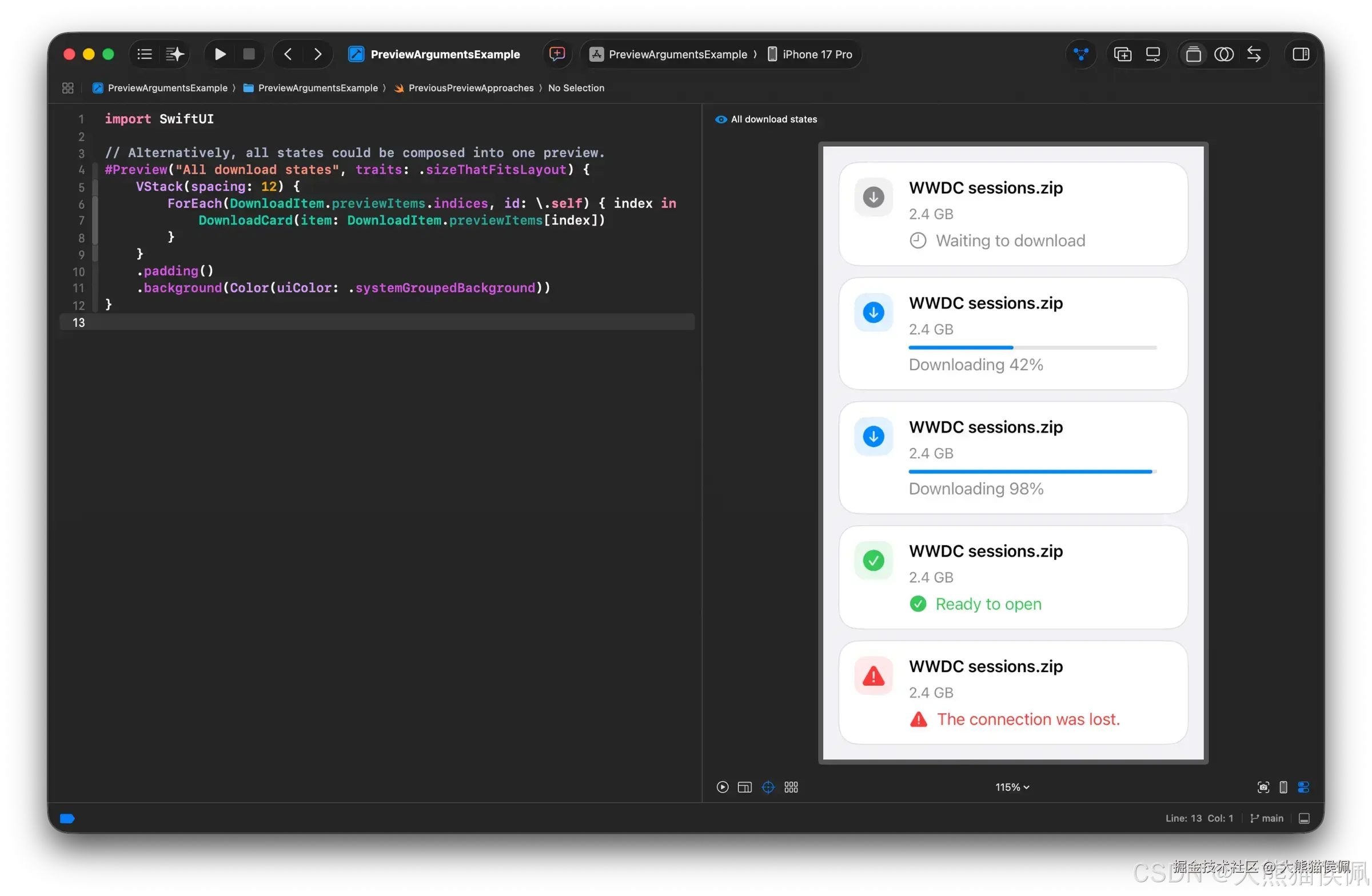Open the coding assistant sparkle icon
Screen dimensions: 1372x896
pos(175,54)
